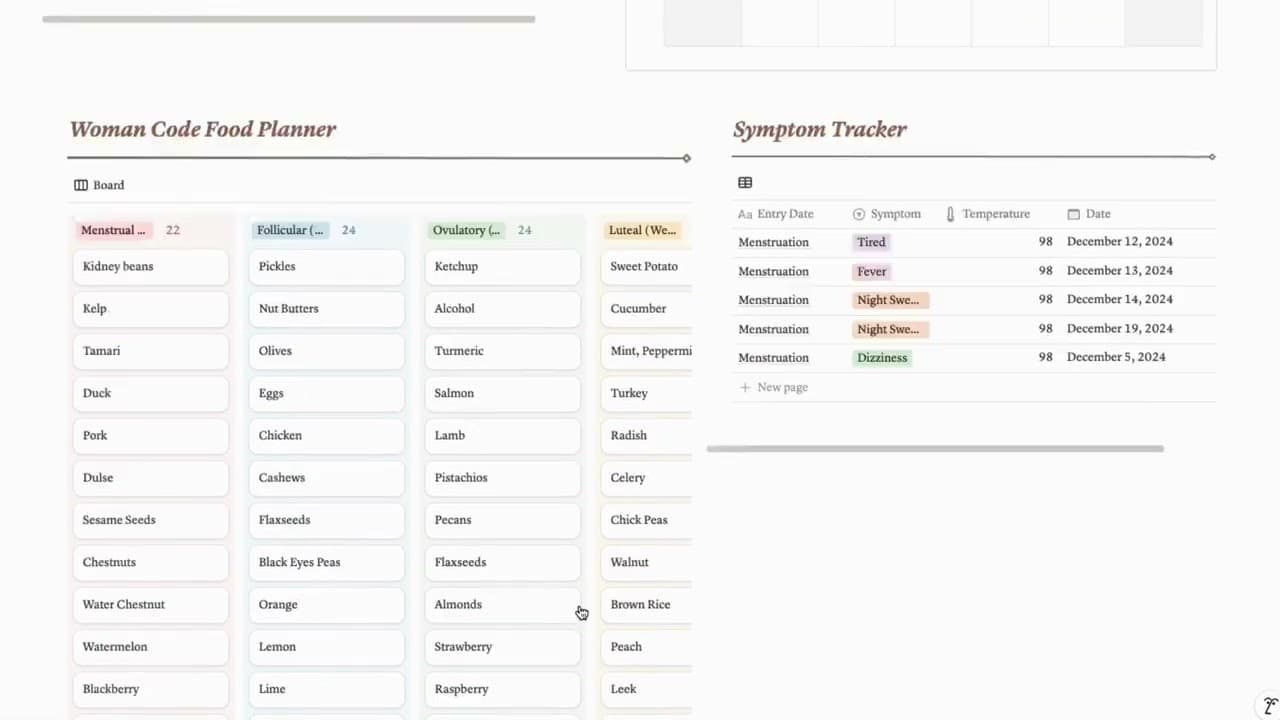
Task: Click the Dizziness symptom tag
Action: click(x=882, y=358)
